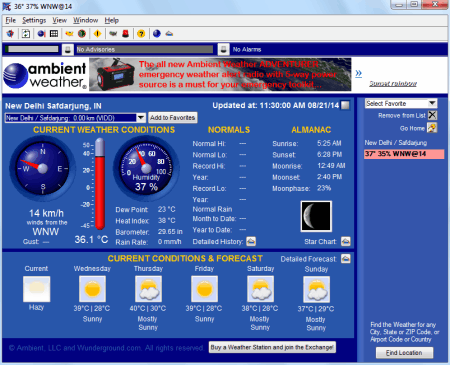
Task: Click the gray US map toolbar icon
Action: (113, 33)
